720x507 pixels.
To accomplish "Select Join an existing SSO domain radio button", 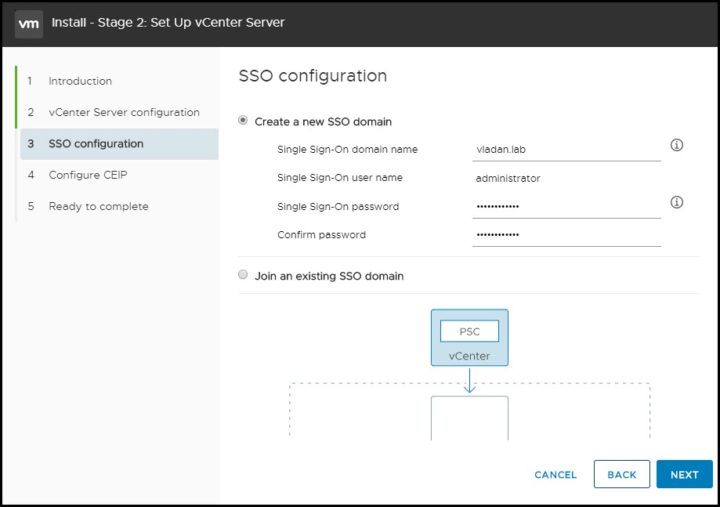I will click(243, 275).
